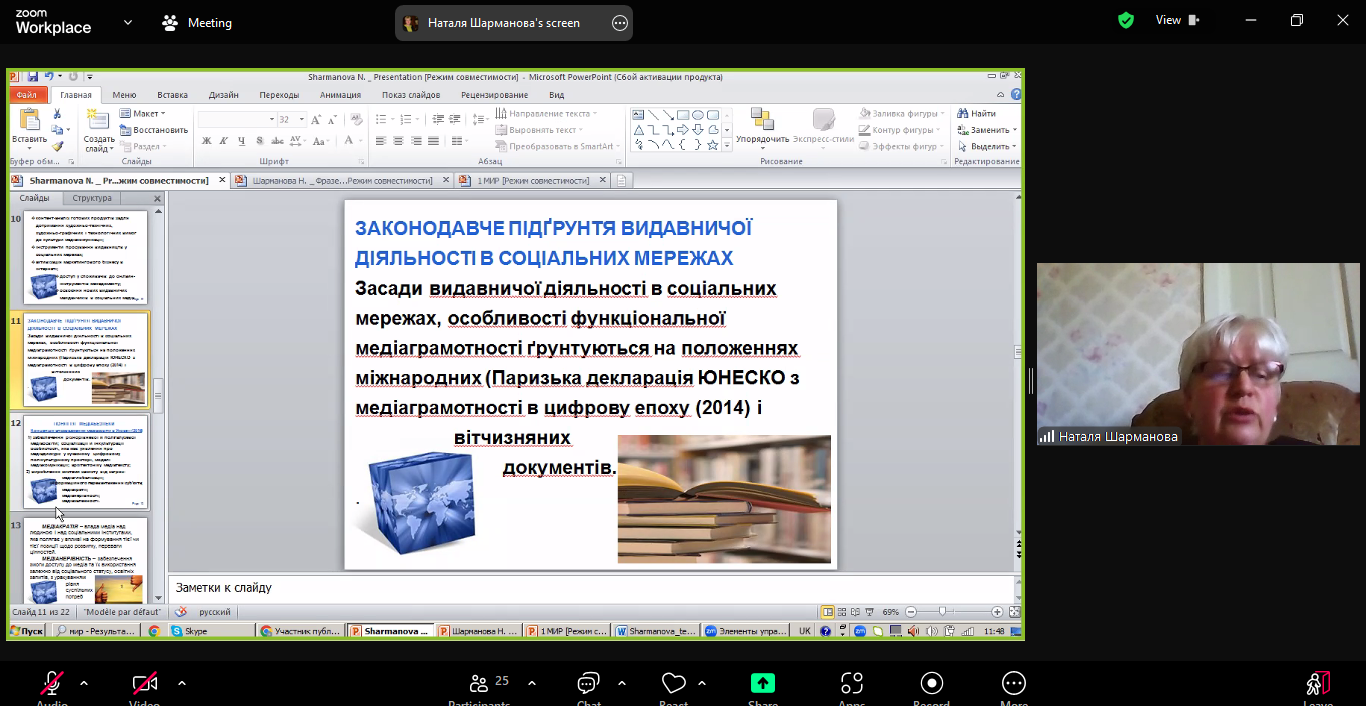Click the Наталя Шарманова's screen label

tap(503, 23)
